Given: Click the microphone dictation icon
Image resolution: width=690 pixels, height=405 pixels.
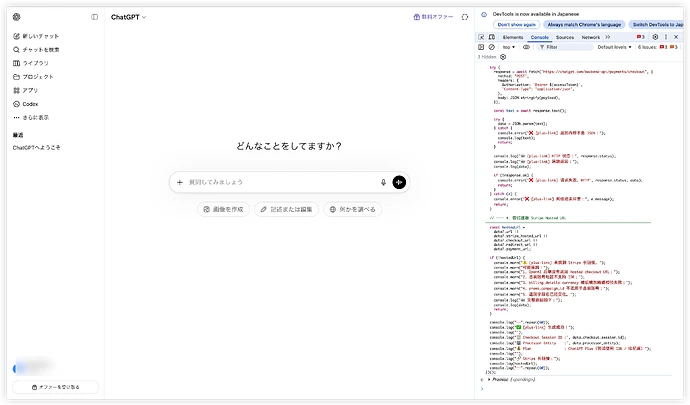Looking at the screenshot, I should (383, 182).
